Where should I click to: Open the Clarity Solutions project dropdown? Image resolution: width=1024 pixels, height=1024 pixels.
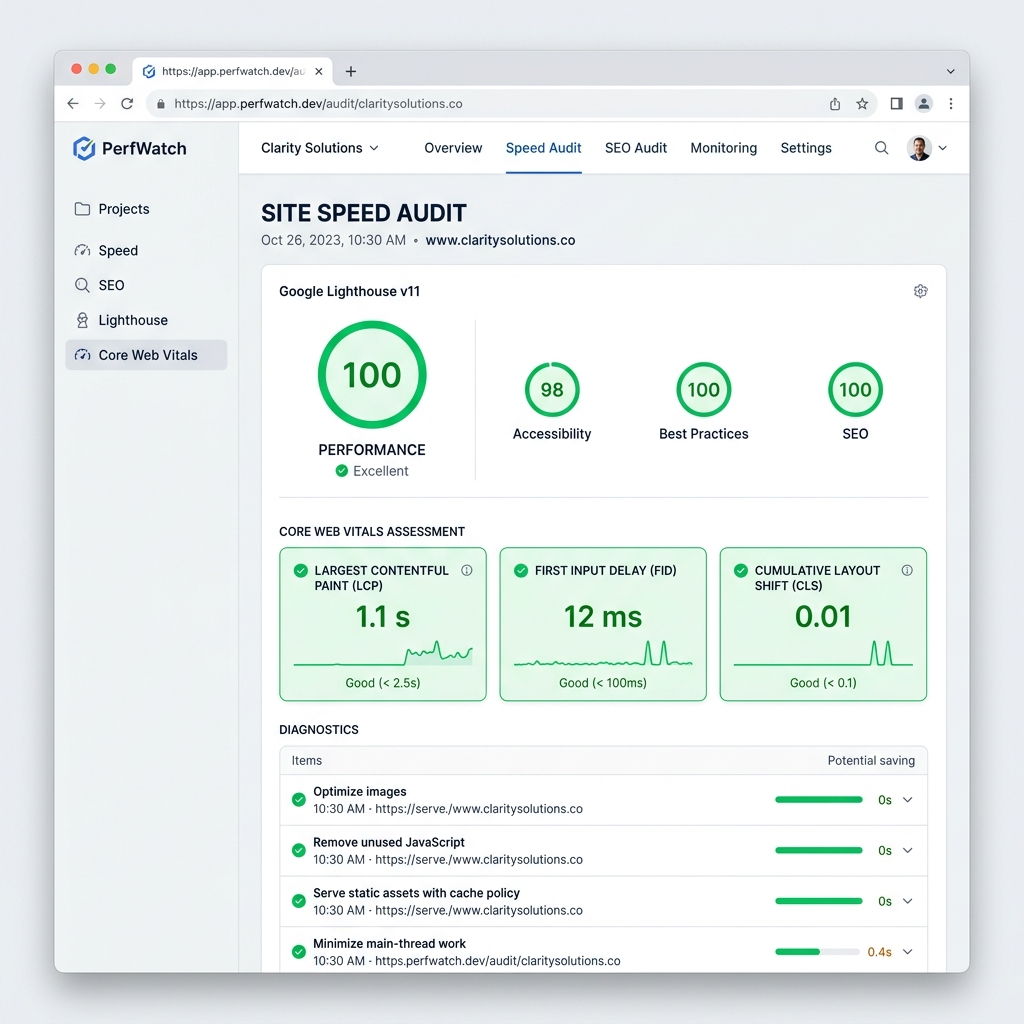(x=319, y=148)
